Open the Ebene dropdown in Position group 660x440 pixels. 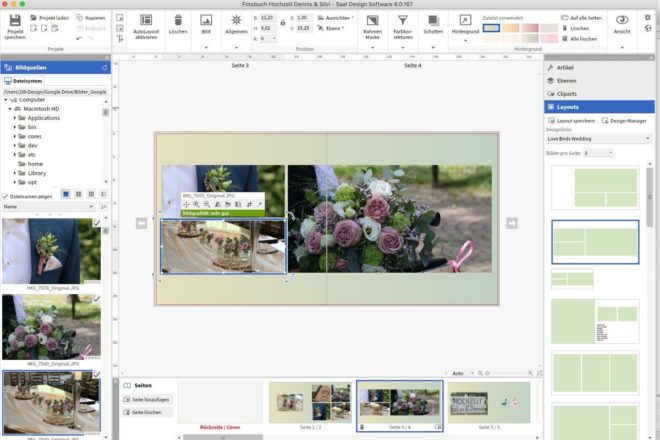pyautogui.click(x=331, y=28)
